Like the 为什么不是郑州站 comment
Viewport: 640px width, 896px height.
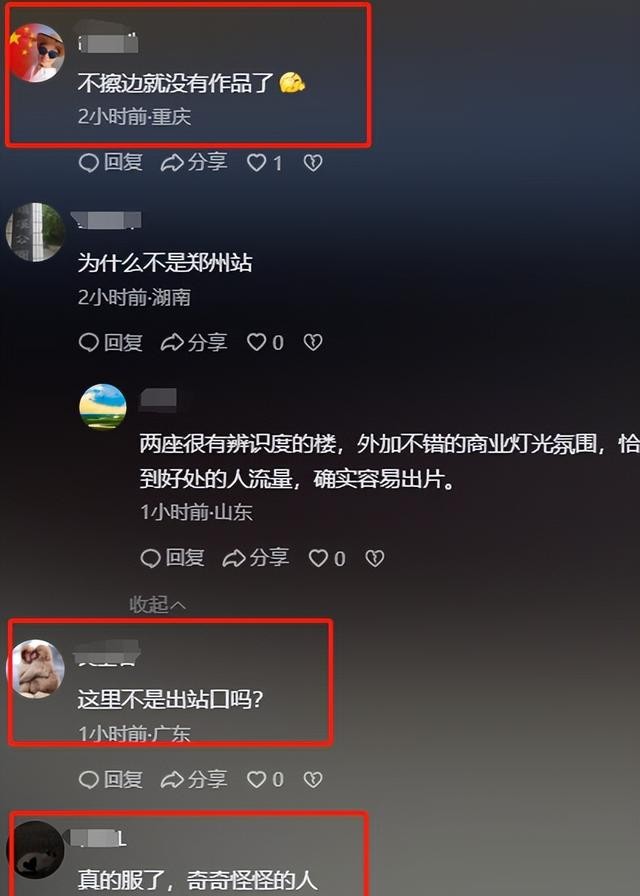pos(265,342)
